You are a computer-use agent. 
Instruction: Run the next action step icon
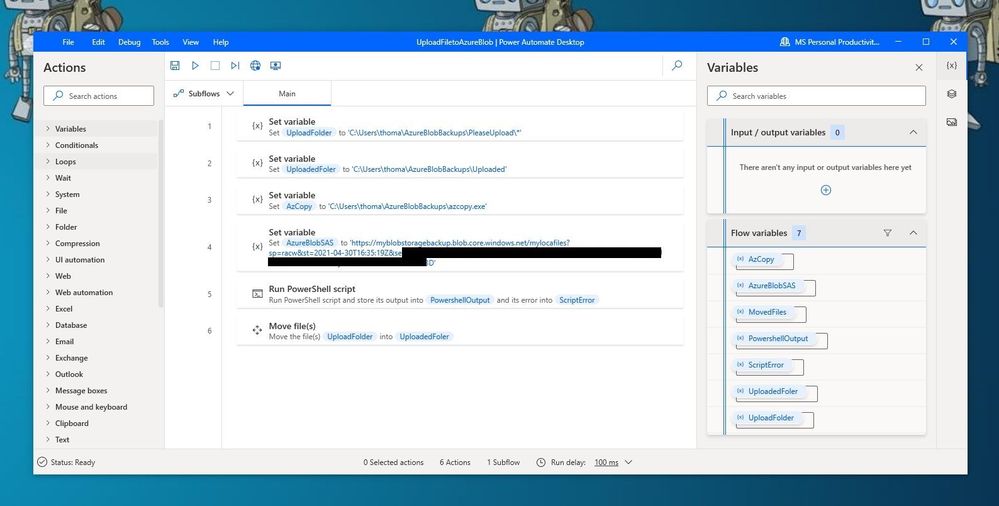coord(235,66)
